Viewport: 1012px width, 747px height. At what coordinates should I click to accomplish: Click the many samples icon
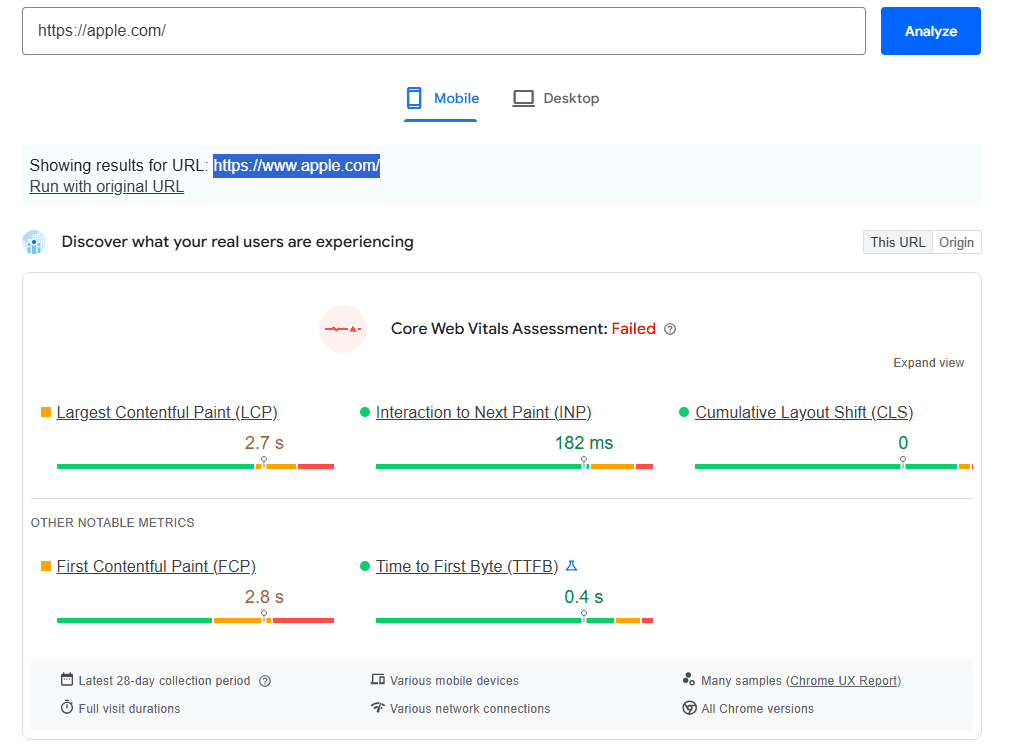pyautogui.click(x=689, y=679)
